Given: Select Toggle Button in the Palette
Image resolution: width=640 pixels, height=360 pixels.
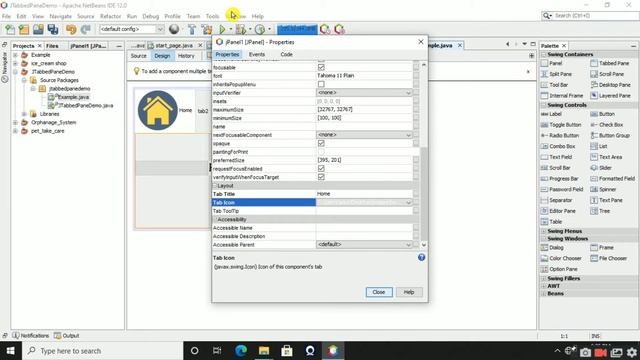Looking at the screenshot, I should [561, 124].
